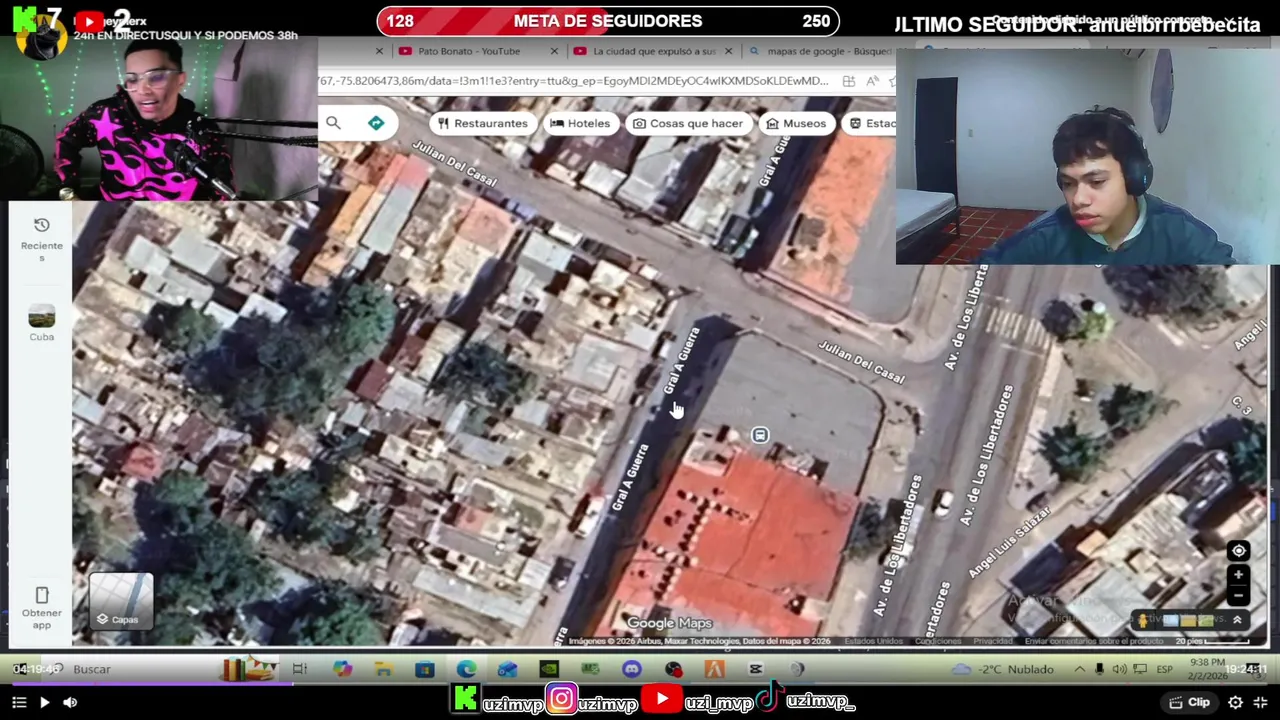Filter map by Museos
The height and width of the screenshot is (720, 1280).
tap(796, 123)
